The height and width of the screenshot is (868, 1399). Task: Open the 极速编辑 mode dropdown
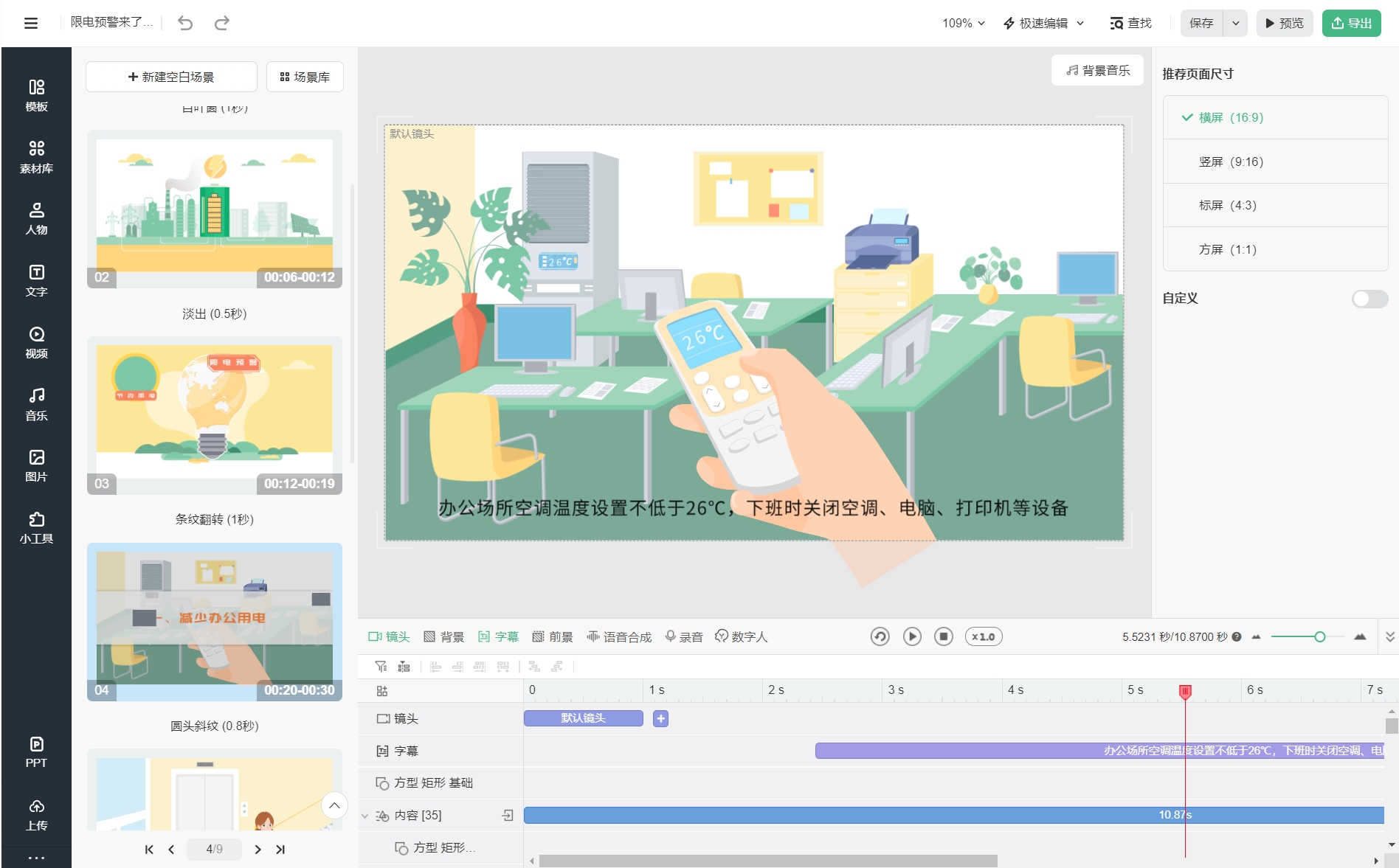1043,23
